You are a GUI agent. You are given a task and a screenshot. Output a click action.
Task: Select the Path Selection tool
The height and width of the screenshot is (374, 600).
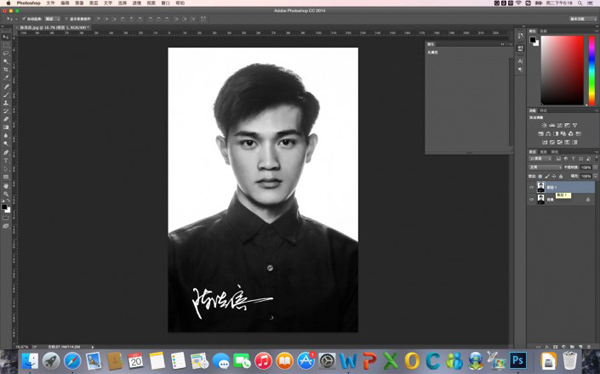click(x=6, y=169)
